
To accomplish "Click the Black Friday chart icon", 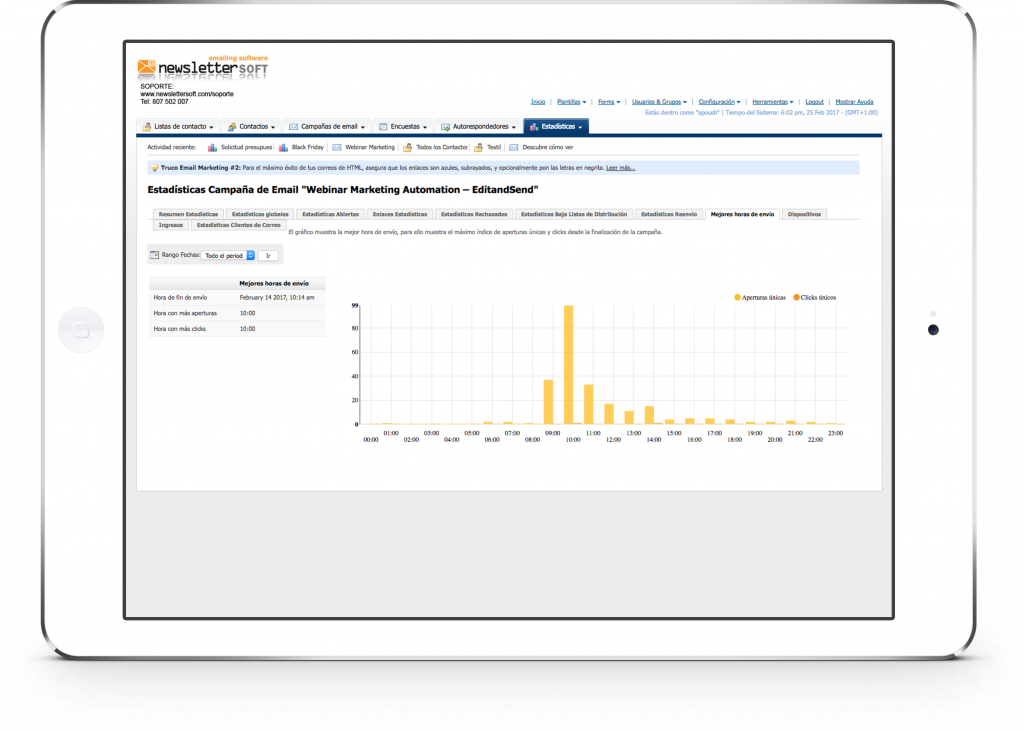I will [283, 147].
